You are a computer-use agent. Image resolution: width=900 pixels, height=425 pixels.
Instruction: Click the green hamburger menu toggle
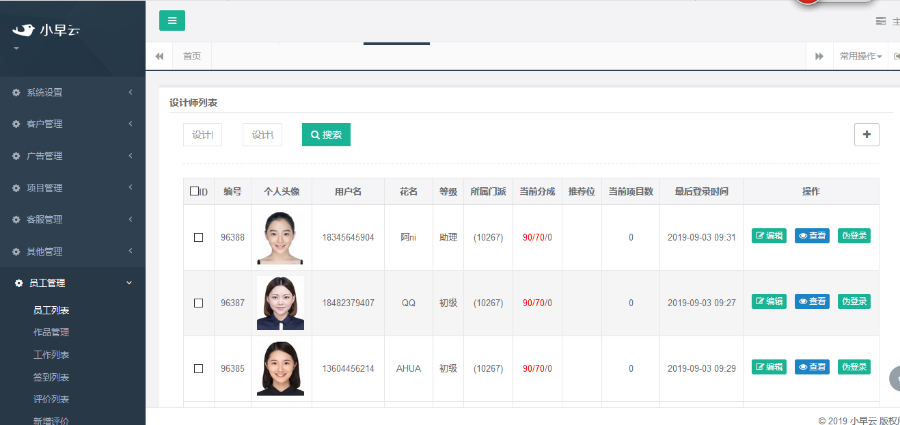click(x=171, y=20)
